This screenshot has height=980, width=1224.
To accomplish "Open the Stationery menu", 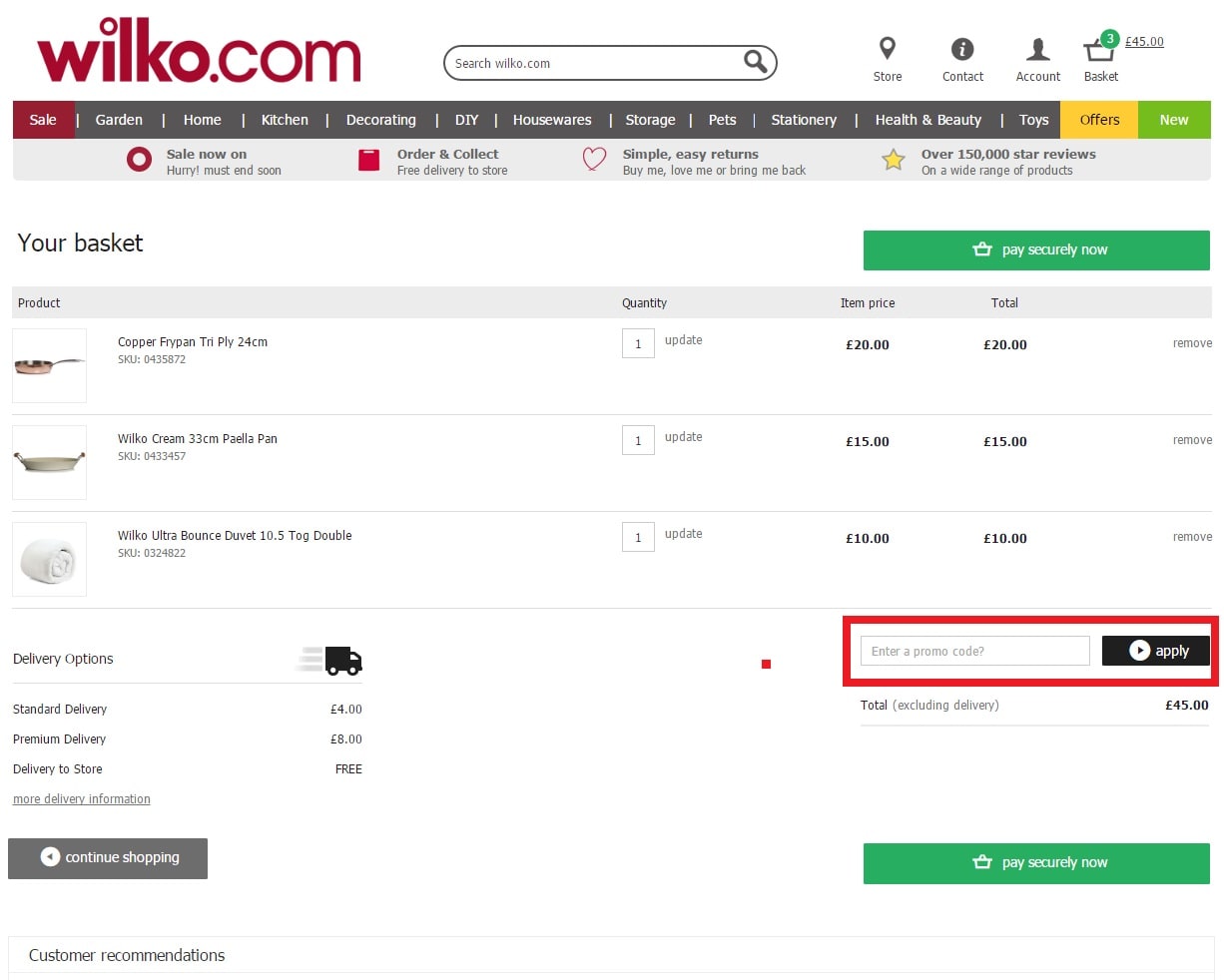I will [x=804, y=120].
